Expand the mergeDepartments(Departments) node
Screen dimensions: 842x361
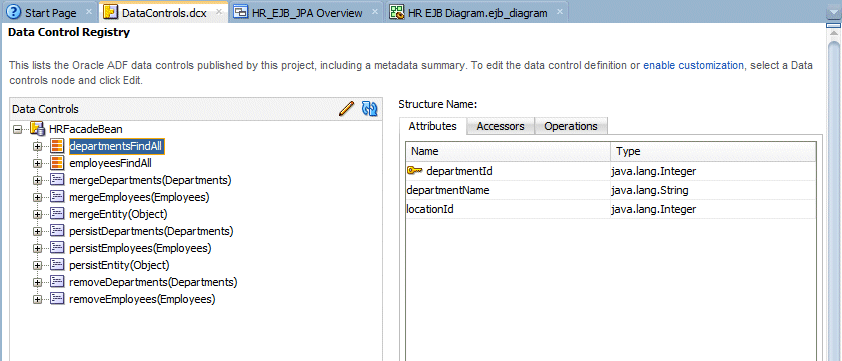(x=38, y=180)
